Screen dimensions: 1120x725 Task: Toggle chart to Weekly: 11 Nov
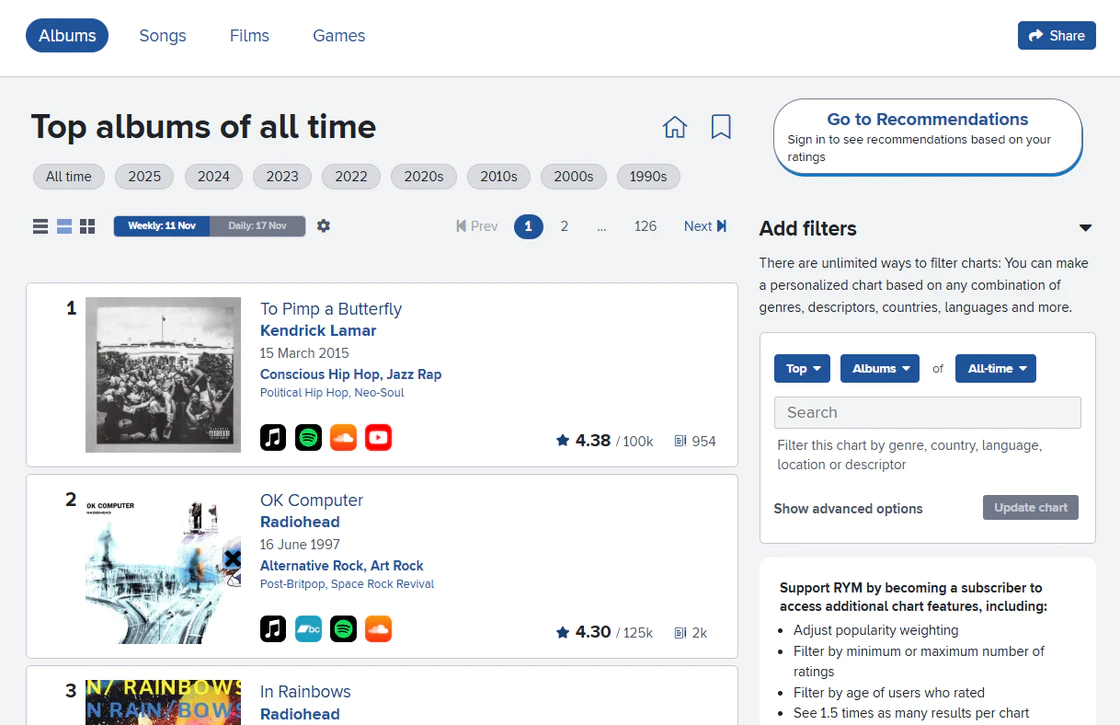pos(162,226)
